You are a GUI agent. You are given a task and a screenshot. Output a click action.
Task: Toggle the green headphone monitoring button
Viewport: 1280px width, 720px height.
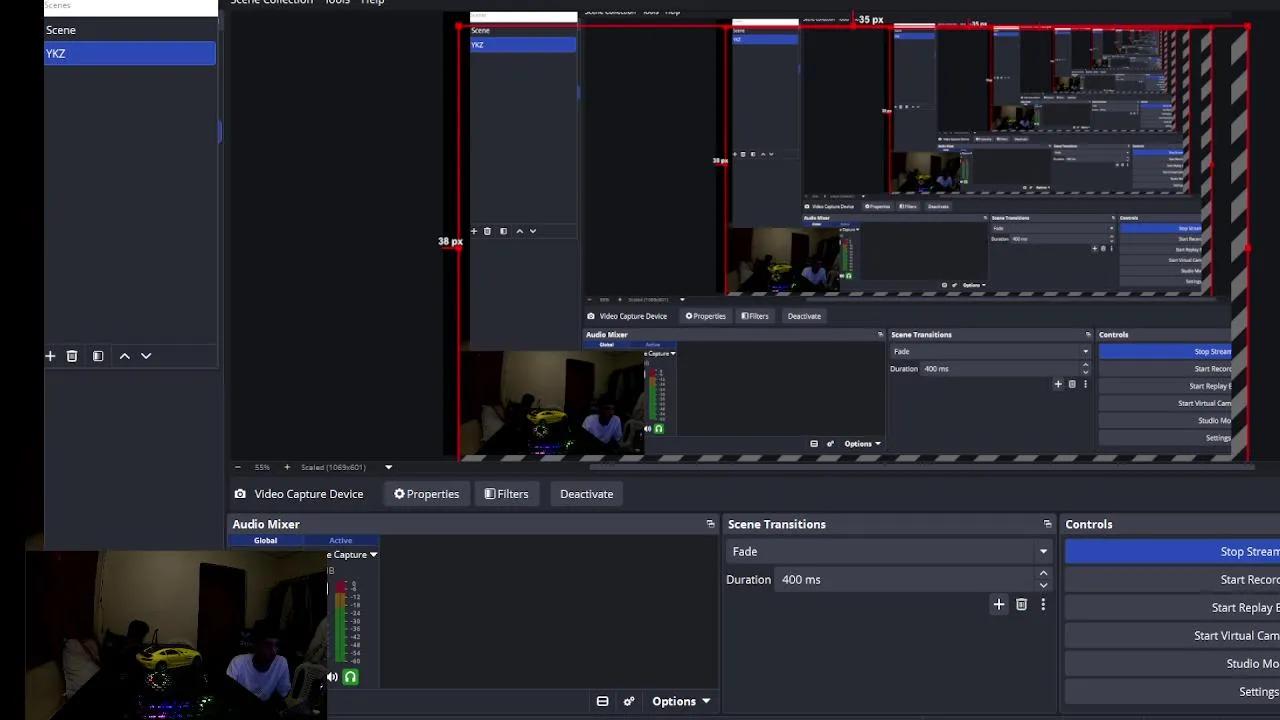pyautogui.click(x=350, y=677)
